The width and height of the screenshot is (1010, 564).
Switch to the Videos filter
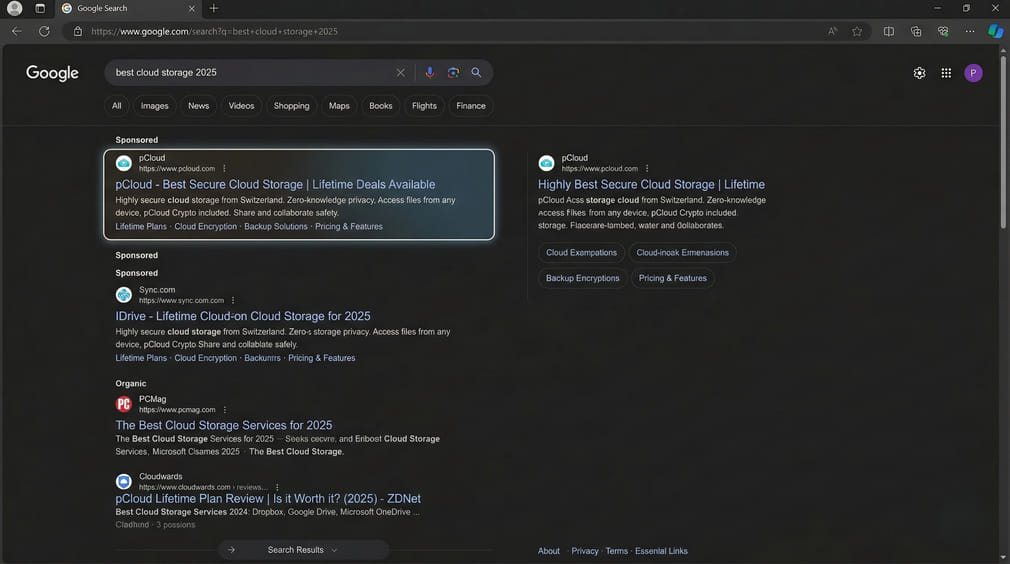(x=242, y=106)
